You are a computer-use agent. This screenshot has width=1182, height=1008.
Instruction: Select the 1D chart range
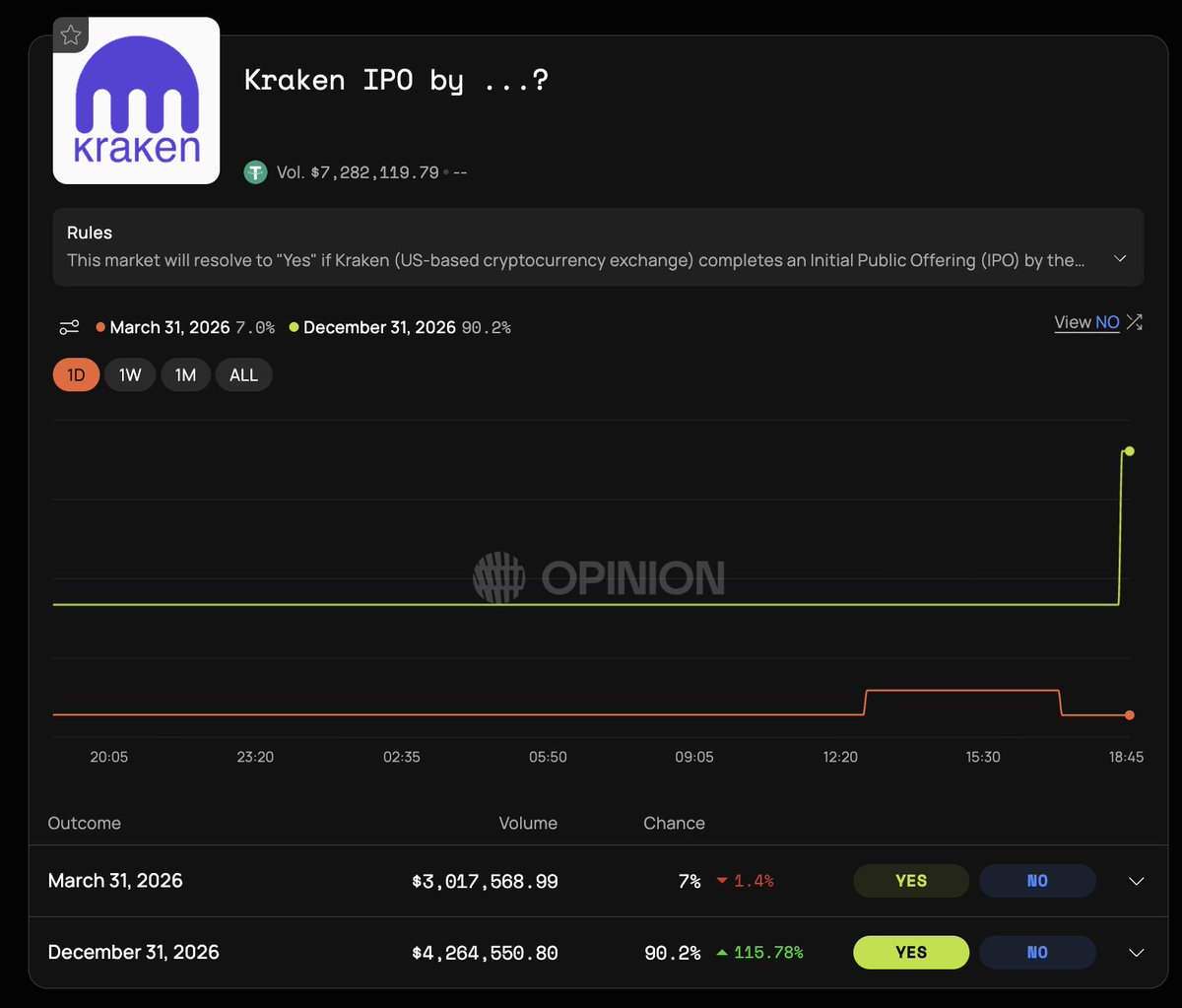(x=76, y=374)
